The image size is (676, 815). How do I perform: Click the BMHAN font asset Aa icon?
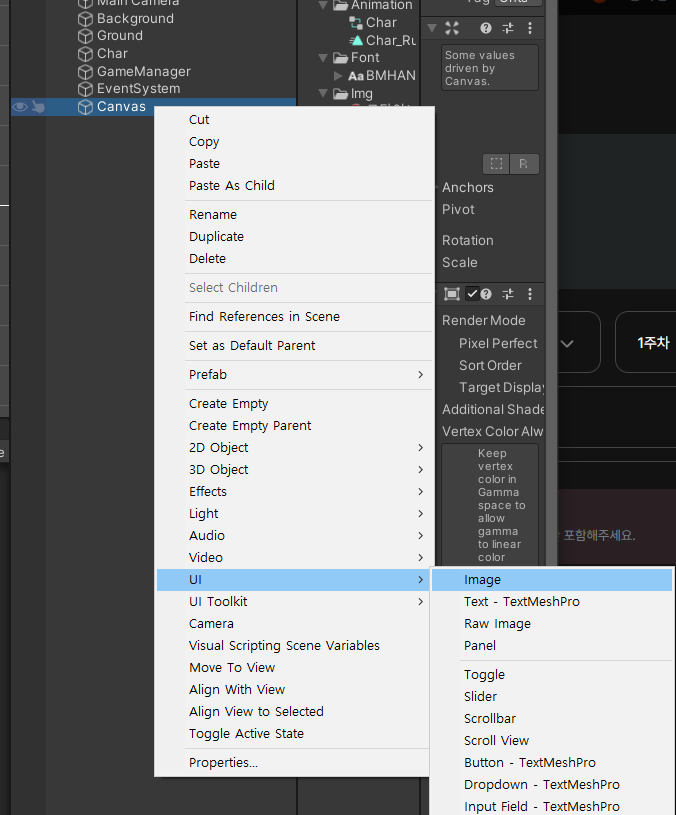pyautogui.click(x=356, y=76)
